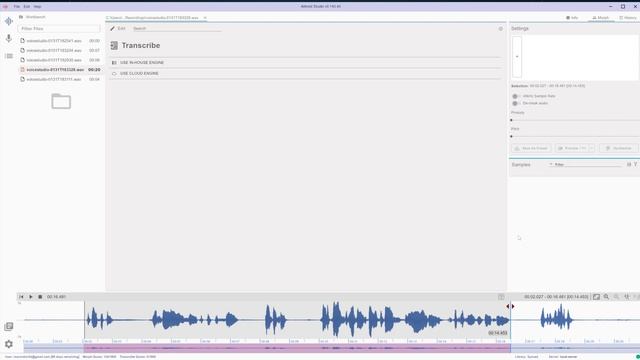Select the first recording in the file list
The height and width of the screenshot is (360, 640).
click(60, 41)
